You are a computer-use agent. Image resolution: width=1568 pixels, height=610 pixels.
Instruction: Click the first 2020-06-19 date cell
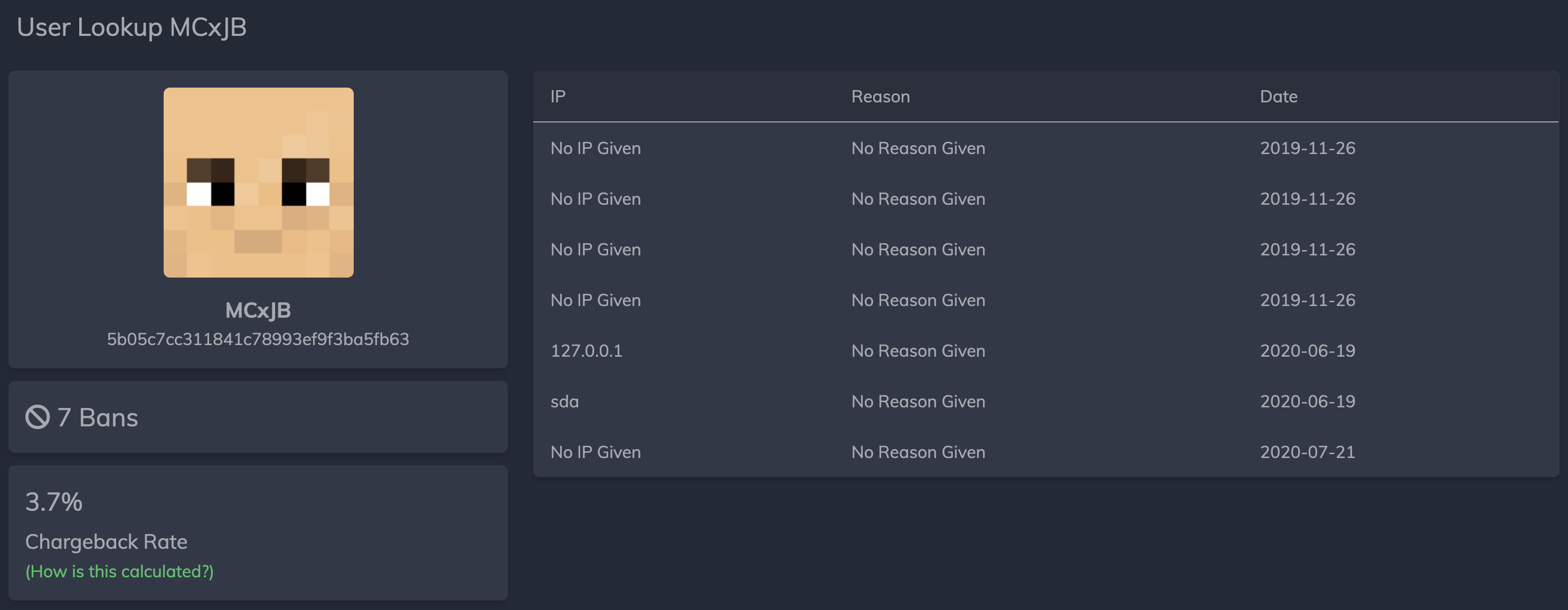[1307, 351]
